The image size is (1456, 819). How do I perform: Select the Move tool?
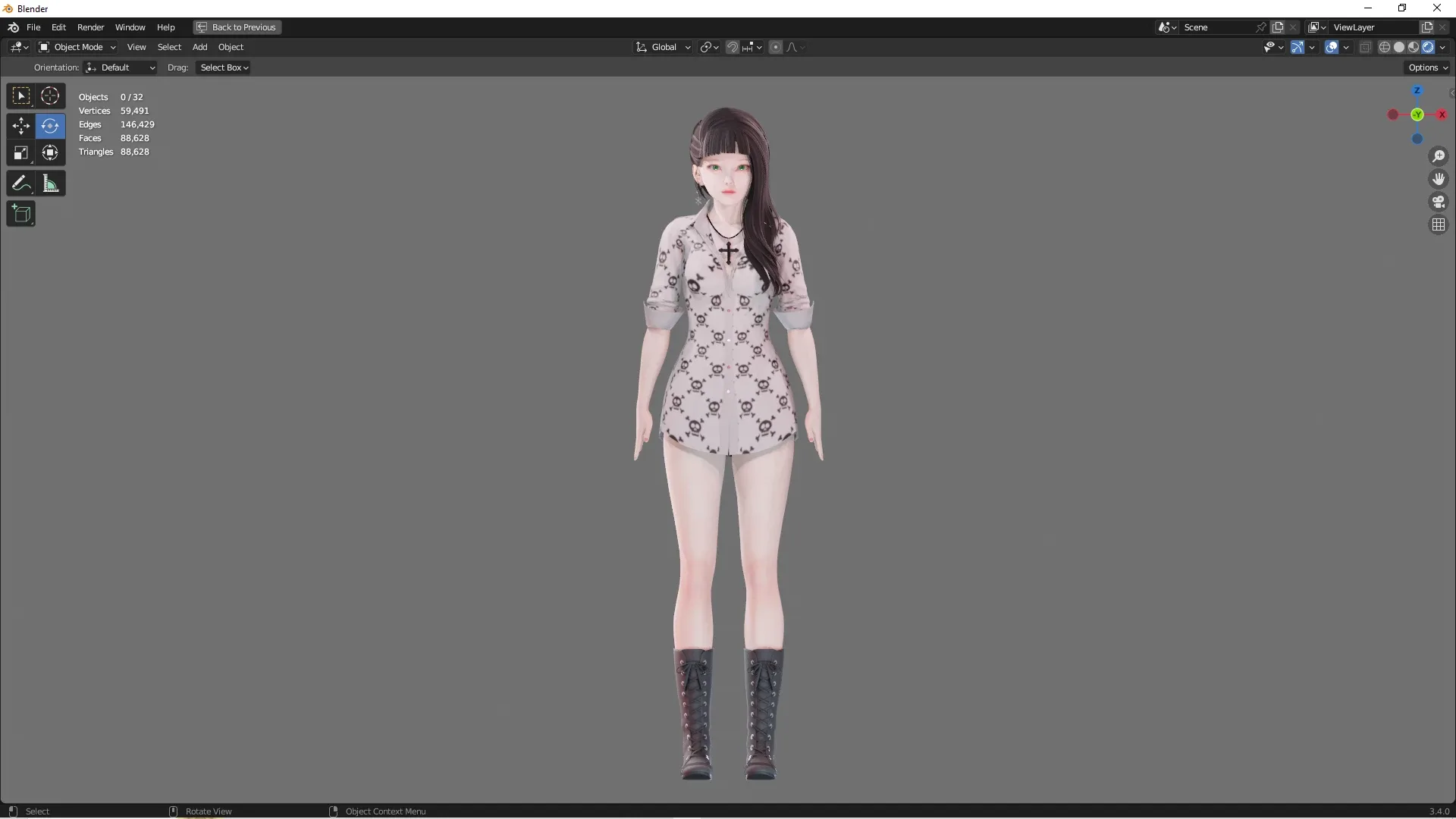[20, 126]
